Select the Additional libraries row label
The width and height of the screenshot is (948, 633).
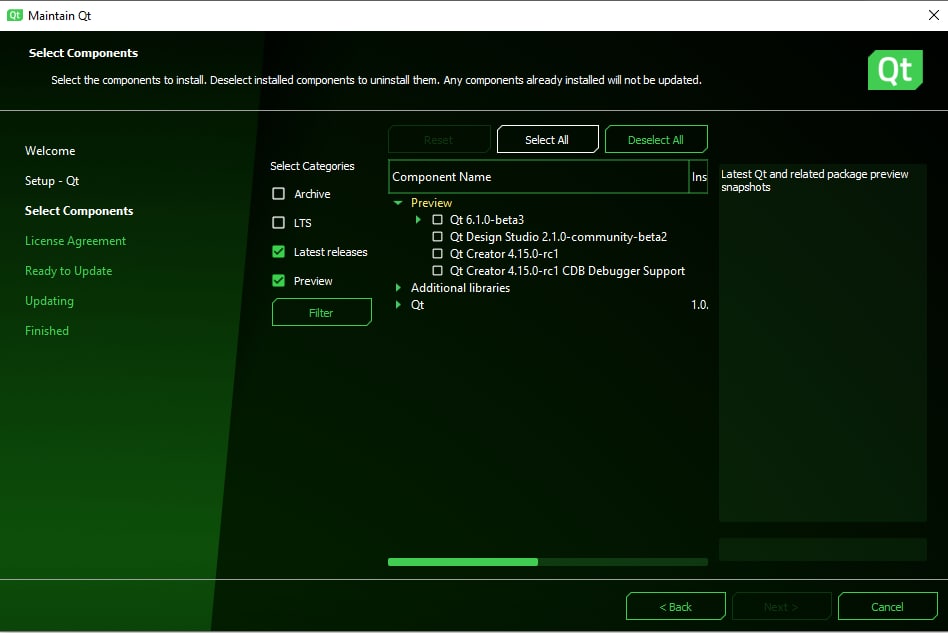(x=460, y=288)
